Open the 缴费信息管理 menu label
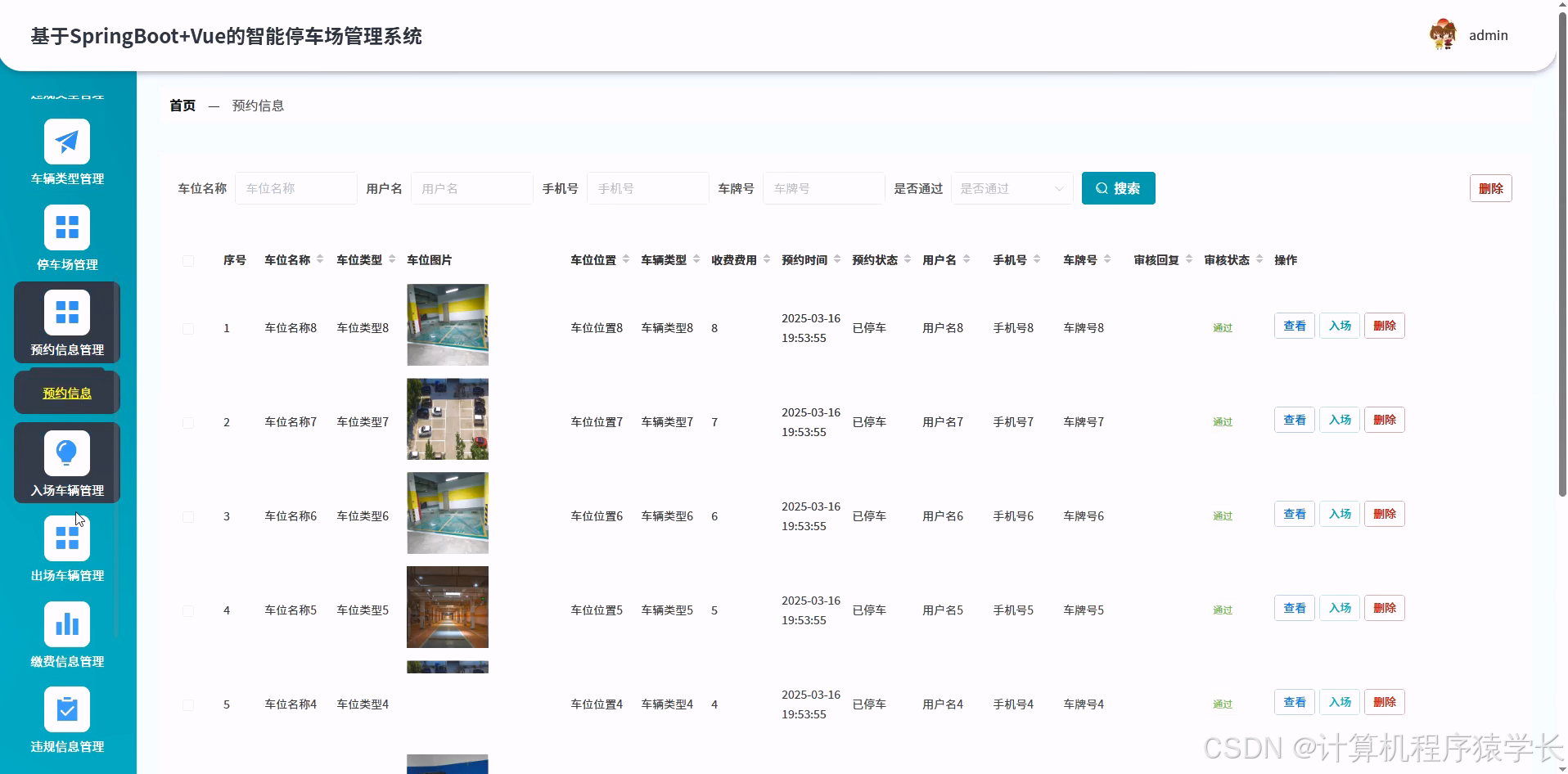1568x774 pixels. tap(67, 661)
